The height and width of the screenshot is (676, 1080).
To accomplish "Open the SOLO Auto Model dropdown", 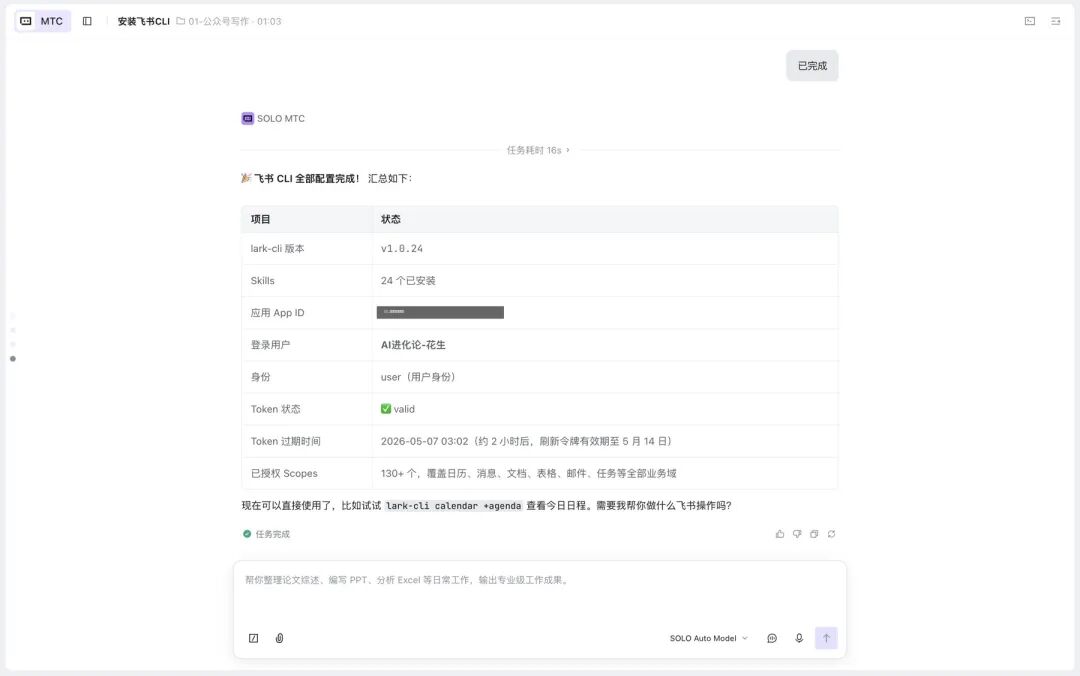I will click(x=708, y=638).
